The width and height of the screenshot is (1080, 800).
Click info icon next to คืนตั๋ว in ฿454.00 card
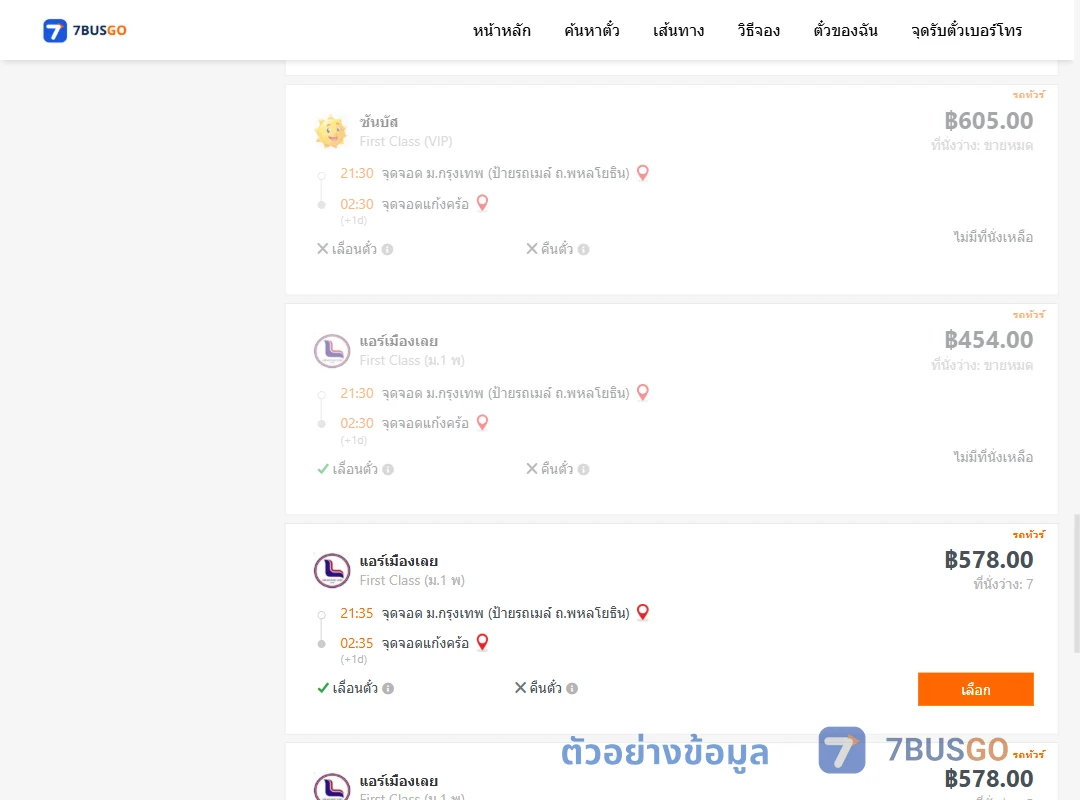point(583,469)
